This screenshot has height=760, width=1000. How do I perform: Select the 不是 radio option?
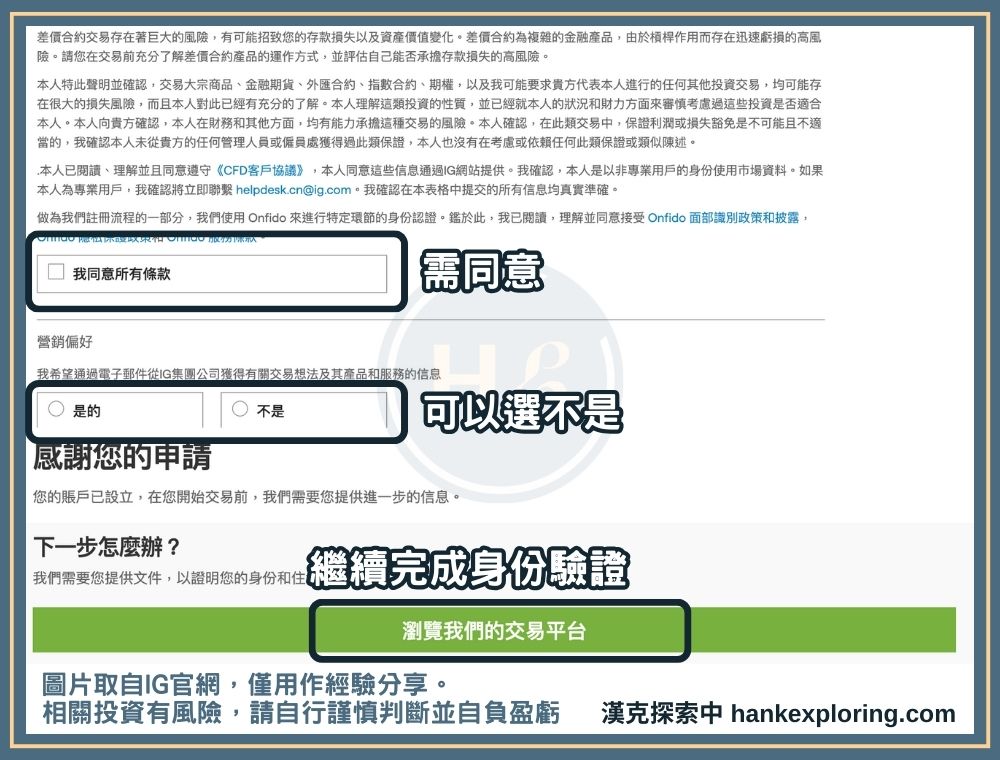coord(240,409)
